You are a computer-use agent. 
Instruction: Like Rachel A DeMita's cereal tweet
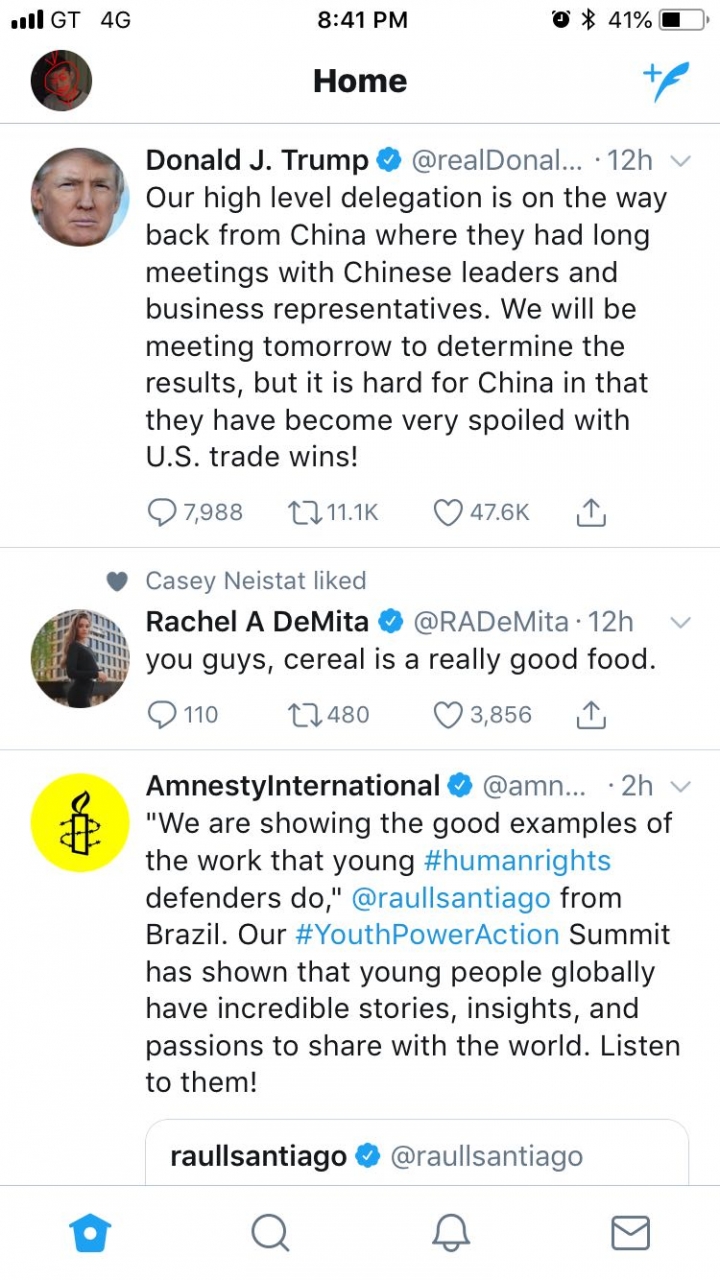[x=448, y=715]
